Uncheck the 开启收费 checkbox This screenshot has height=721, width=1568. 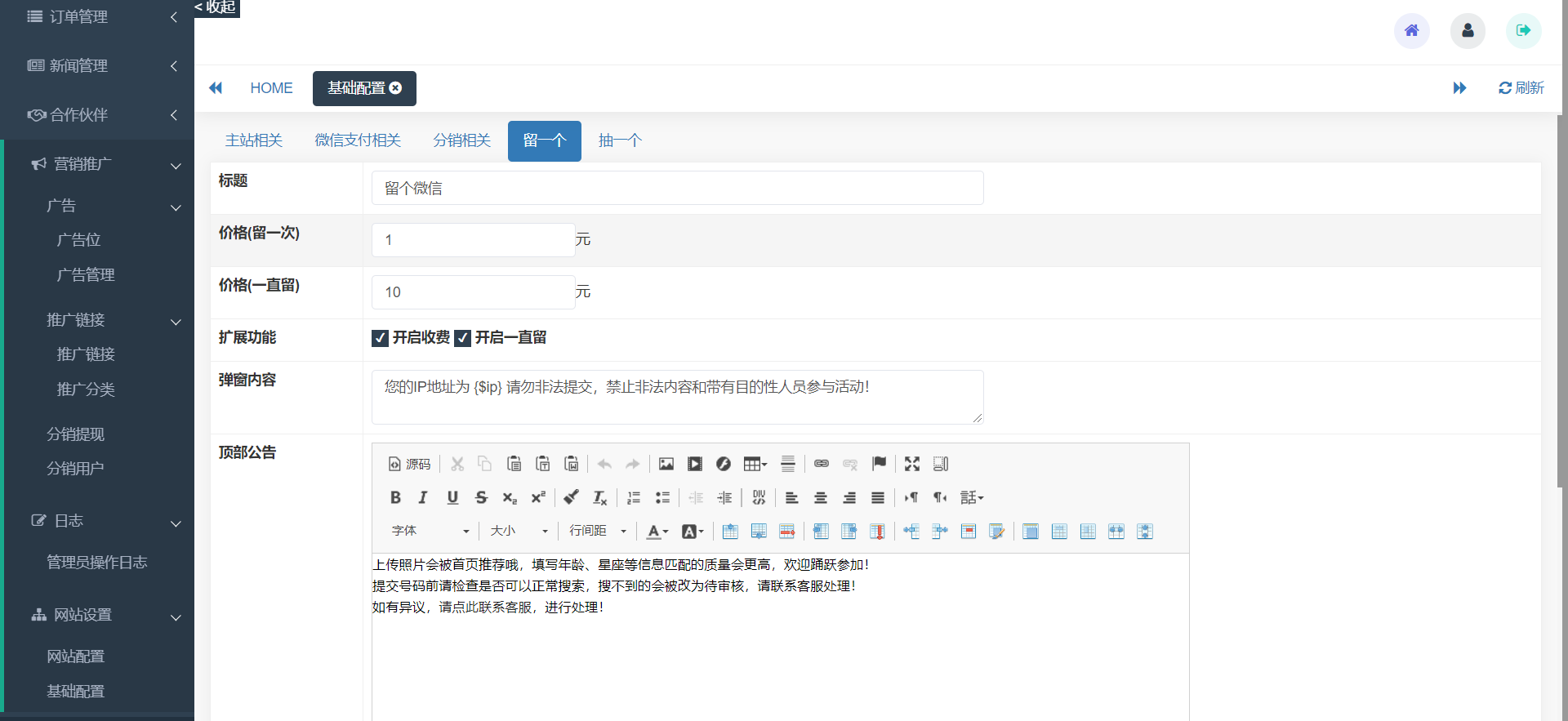(x=380, y=338)
